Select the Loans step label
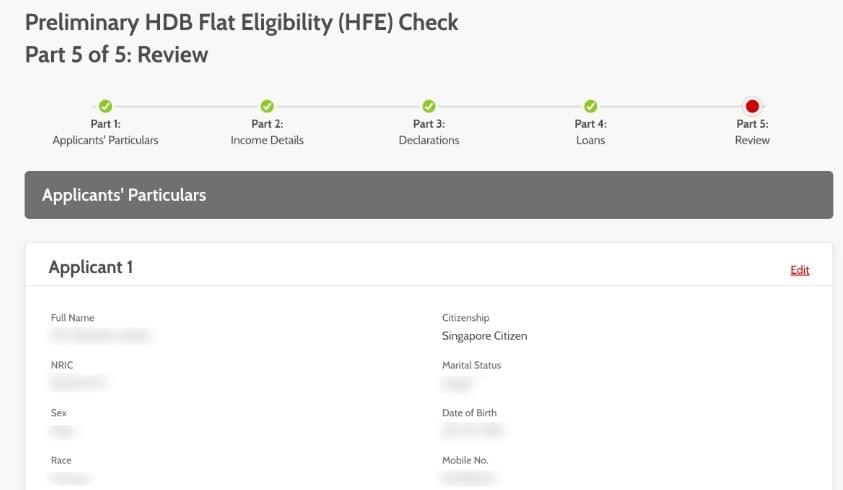 coord(590,140)
